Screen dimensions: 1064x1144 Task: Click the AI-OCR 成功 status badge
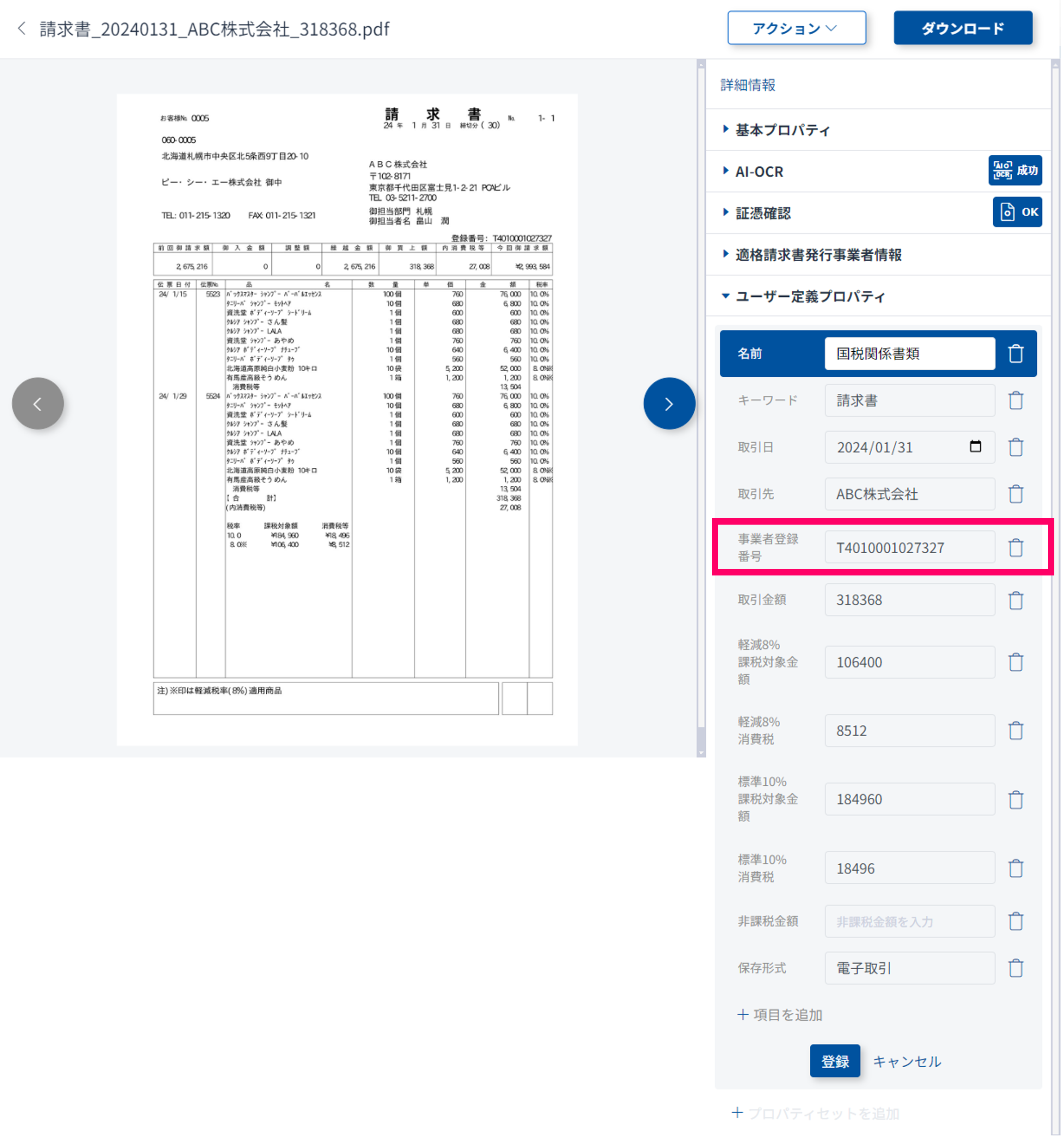(1015, 171)
